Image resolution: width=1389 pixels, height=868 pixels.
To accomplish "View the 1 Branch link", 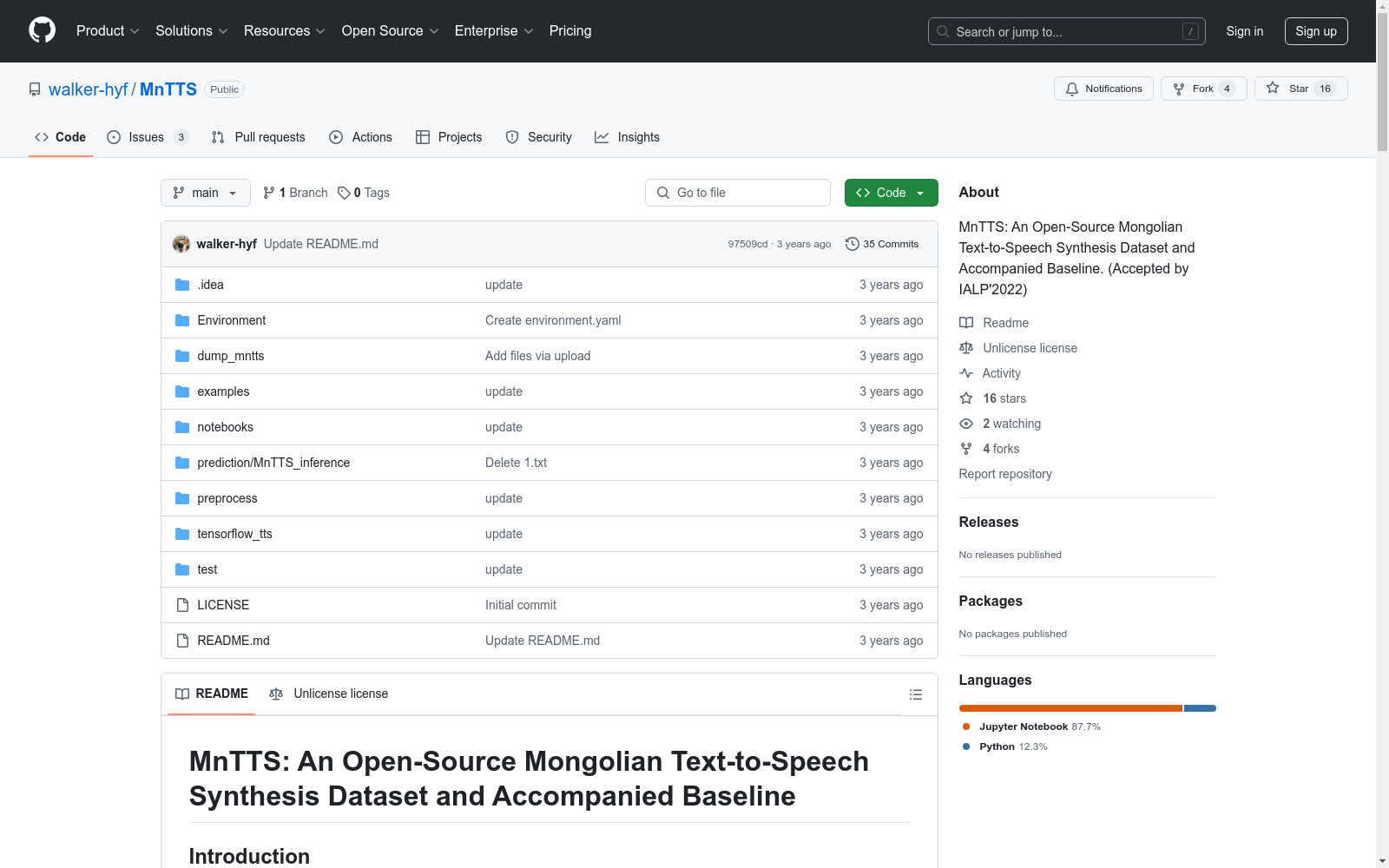I will pyautogui.click(x=295, y=193).
